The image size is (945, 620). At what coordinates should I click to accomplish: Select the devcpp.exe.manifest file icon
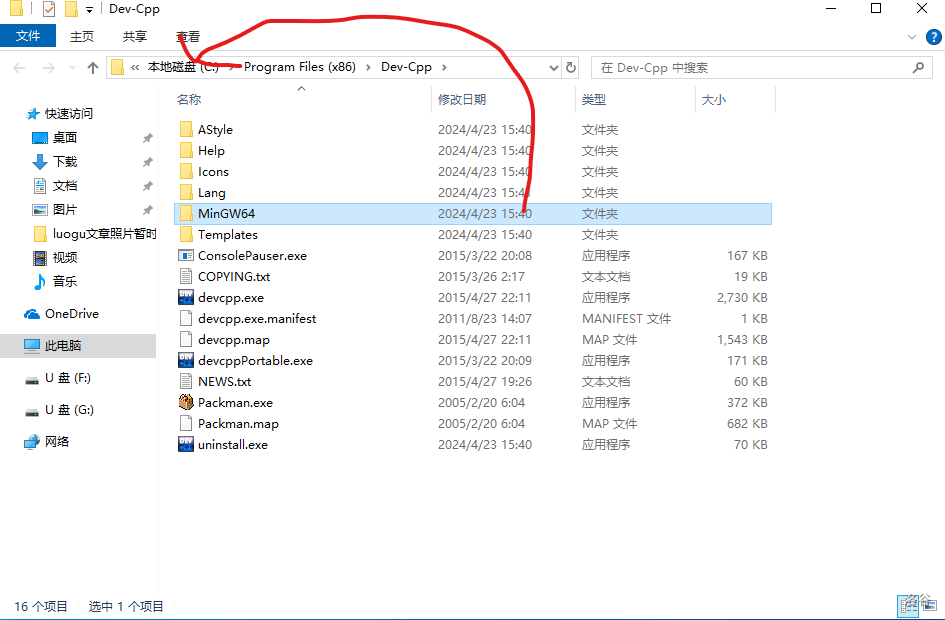click(x=186, y=318)
